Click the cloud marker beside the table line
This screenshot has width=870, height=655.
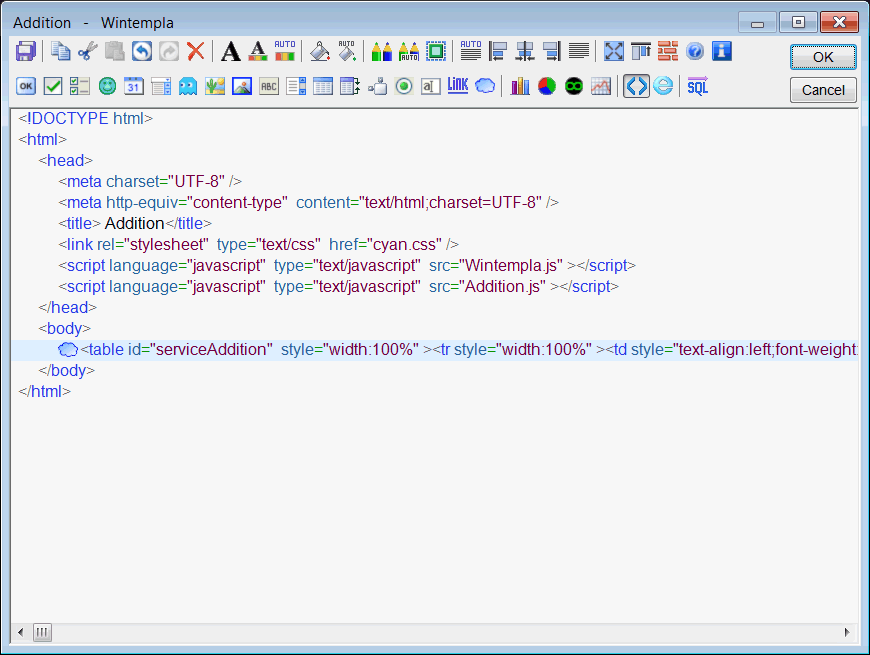(x=68, y=350)
